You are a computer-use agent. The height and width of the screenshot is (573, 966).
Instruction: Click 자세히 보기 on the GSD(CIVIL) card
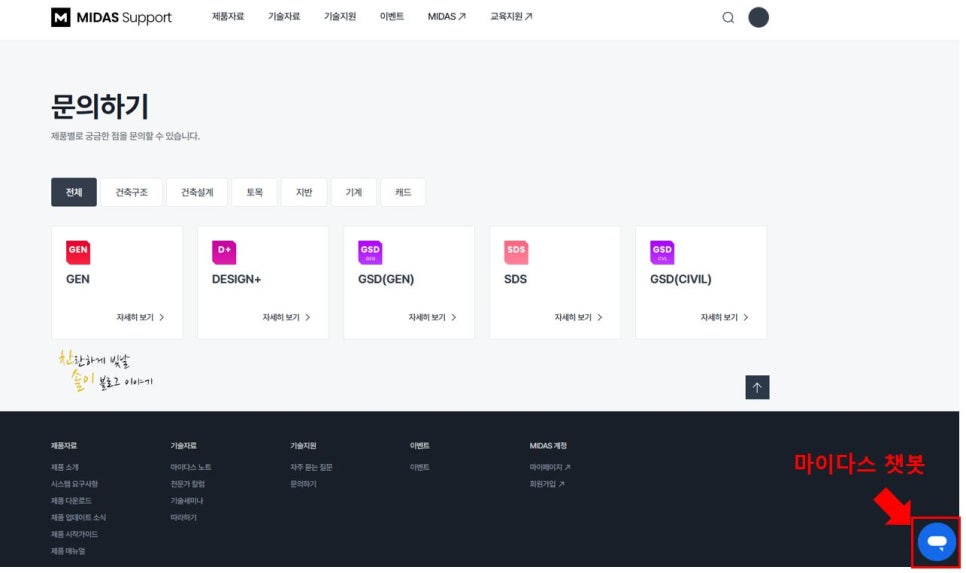724,317
